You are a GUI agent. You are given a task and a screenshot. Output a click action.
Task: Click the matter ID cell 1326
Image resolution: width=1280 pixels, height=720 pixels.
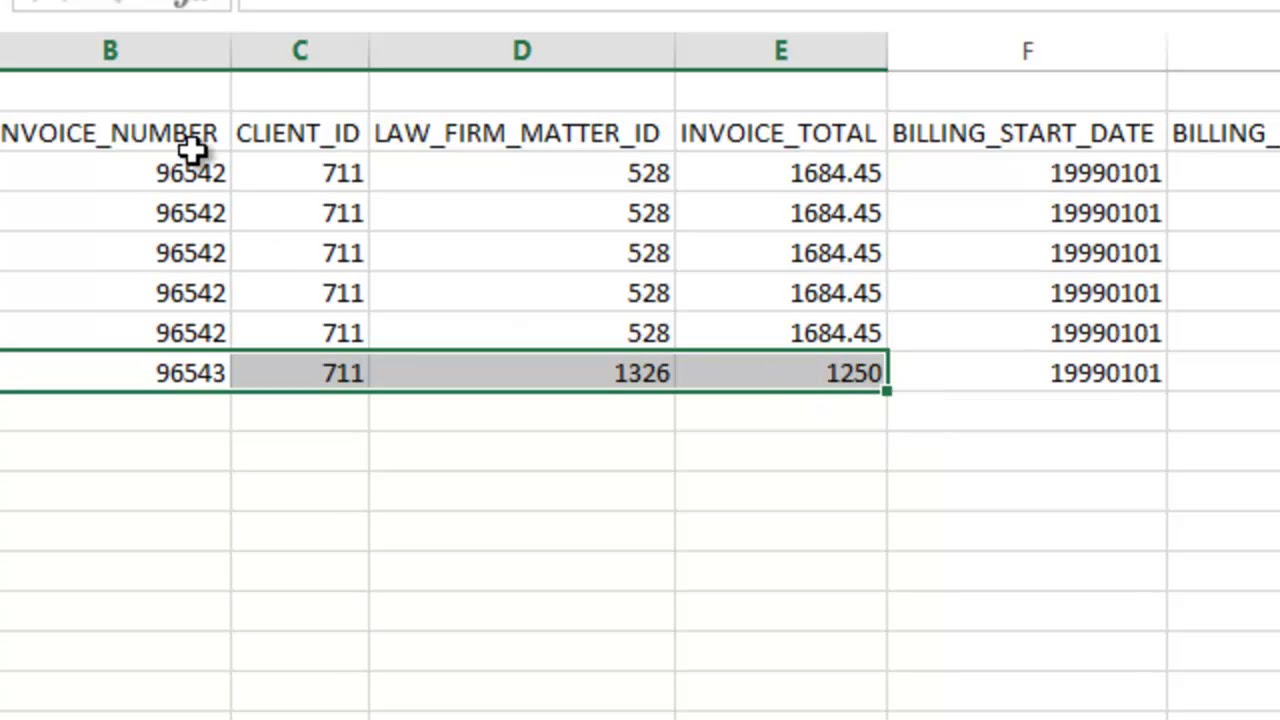point(522,373)
